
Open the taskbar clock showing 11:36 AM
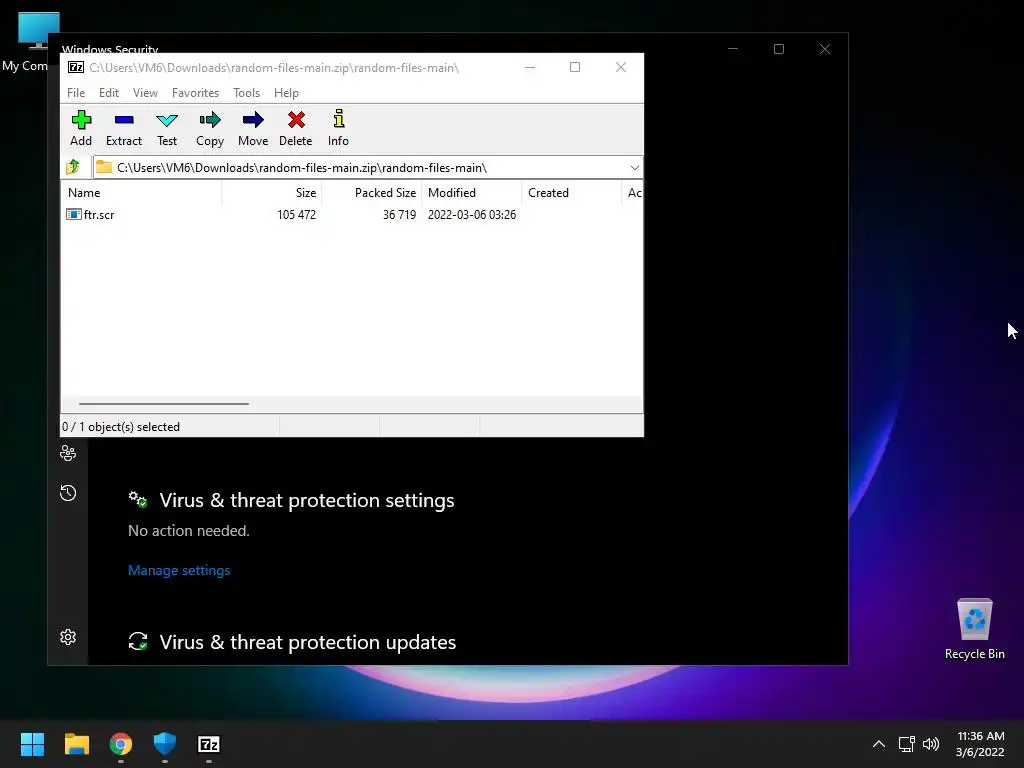[x=980, y=744]
